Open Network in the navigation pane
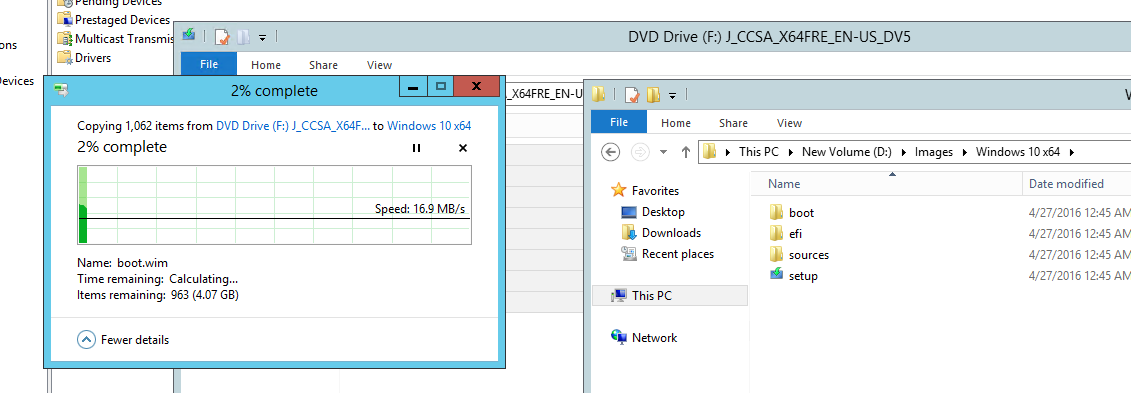1131x393 pixels. tap(654, 337)
